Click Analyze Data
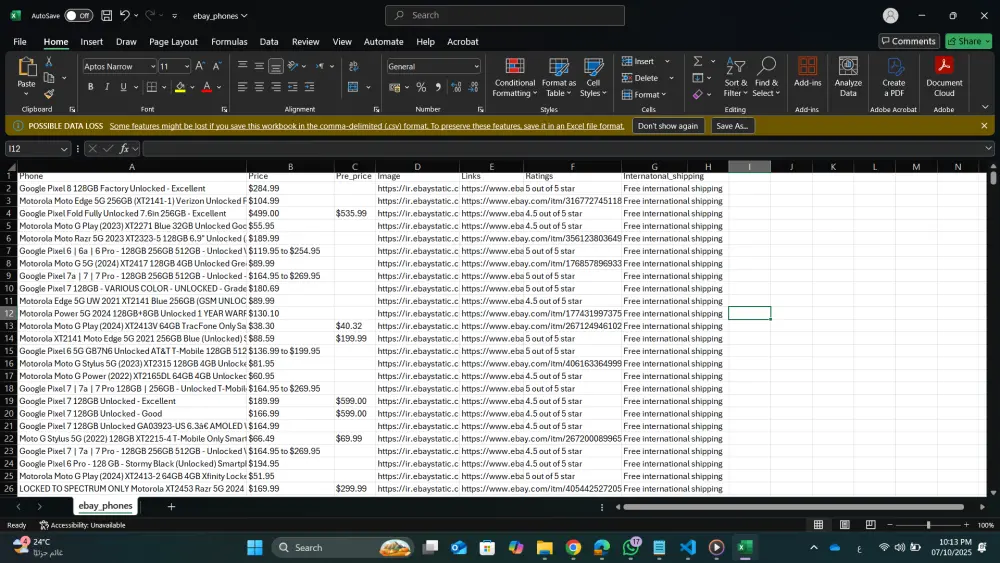 point(848,77)
